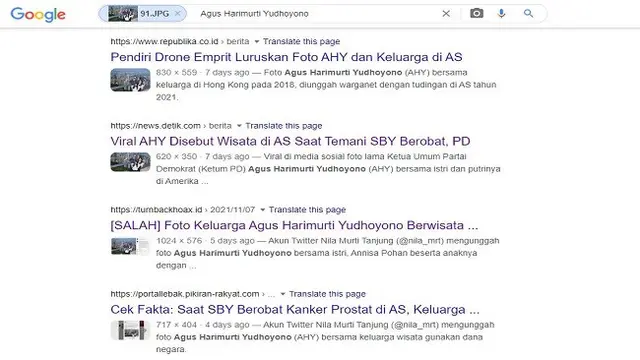
Task: Open 'Pendiri Drone Emprit Luruskan Foto AHY' result
Action: pos(286,57)
